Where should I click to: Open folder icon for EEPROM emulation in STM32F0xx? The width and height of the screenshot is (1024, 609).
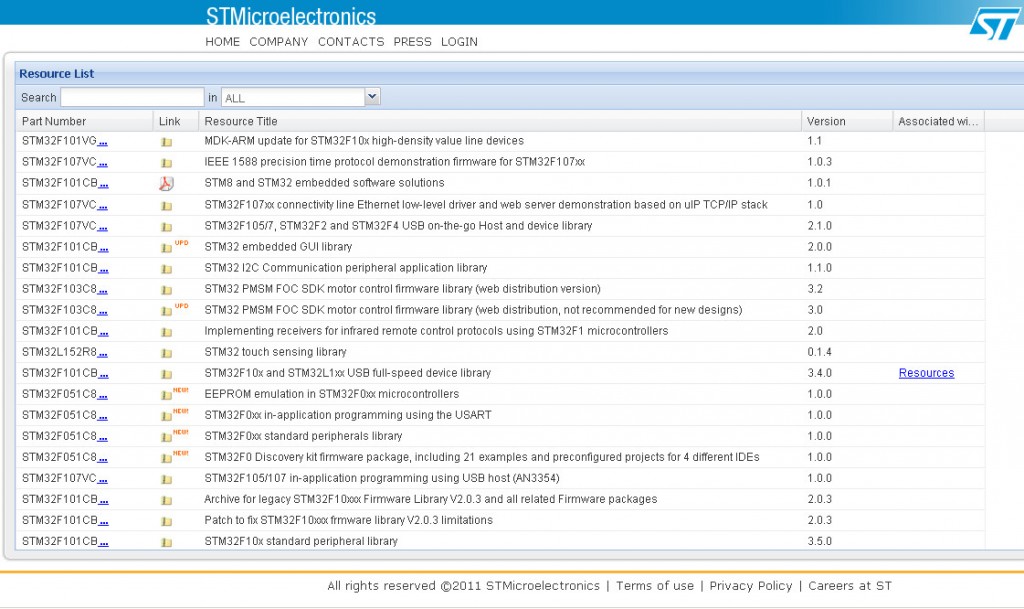pyautogui.click(x=167, y=395)
